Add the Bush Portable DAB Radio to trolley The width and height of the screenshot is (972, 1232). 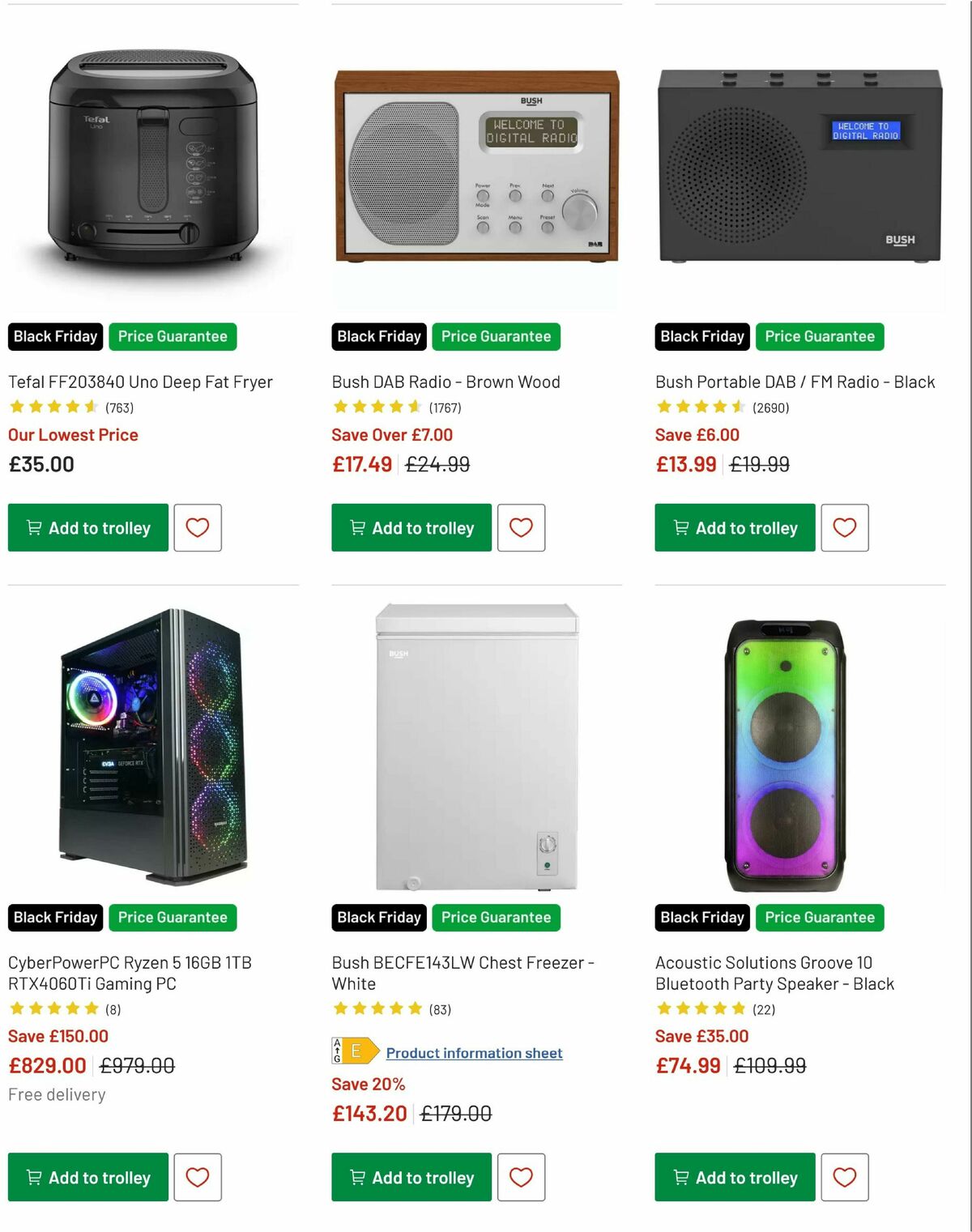(x=734, y=528)
